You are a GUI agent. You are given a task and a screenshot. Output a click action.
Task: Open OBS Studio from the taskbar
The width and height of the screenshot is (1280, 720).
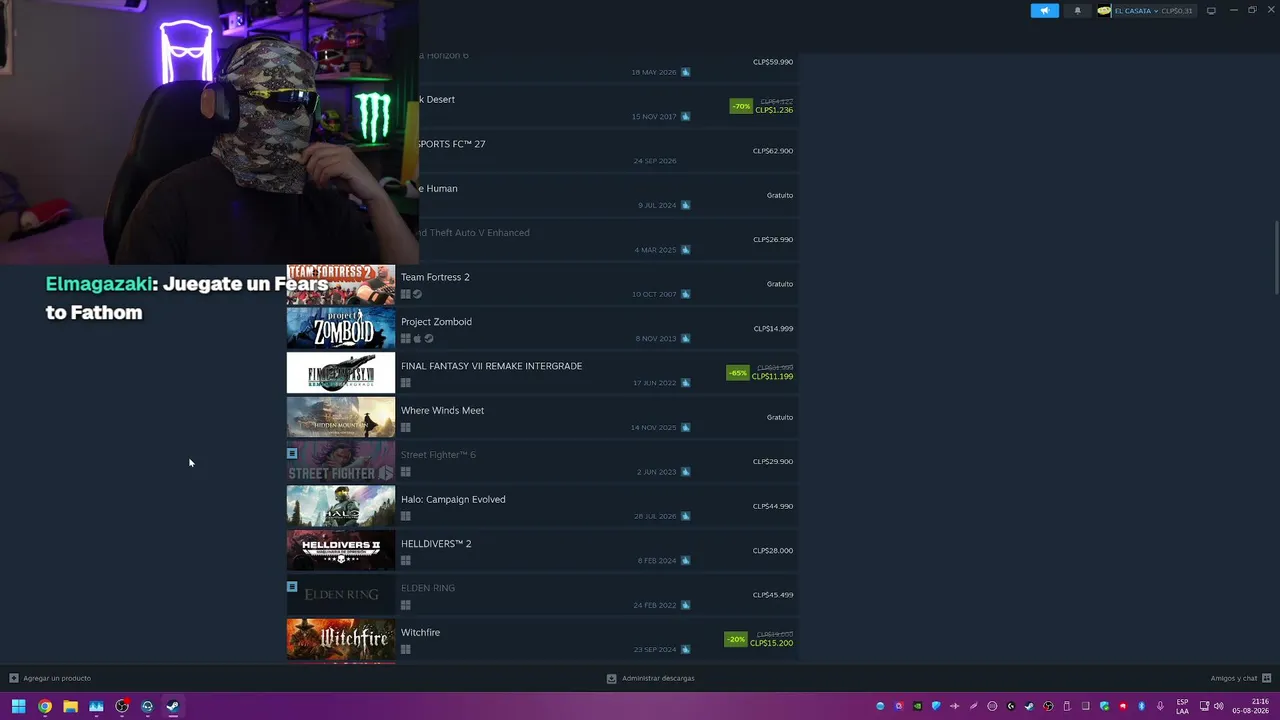(122, 706)
